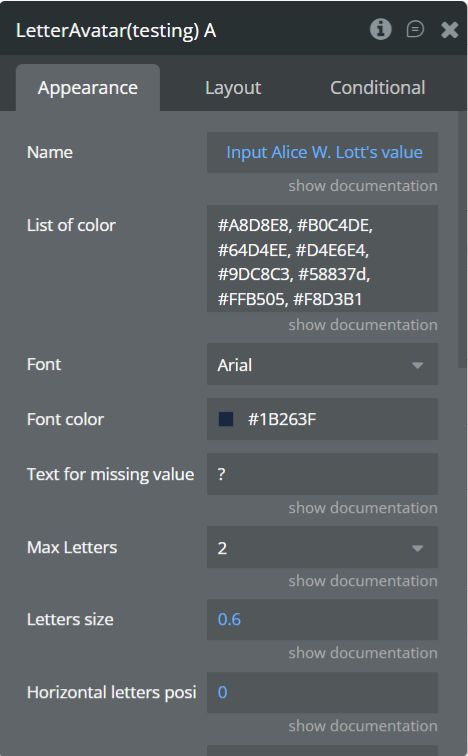Expand the Max Letters dropdown
Viewport: 468px width, 756px height.
click(322, 547)
